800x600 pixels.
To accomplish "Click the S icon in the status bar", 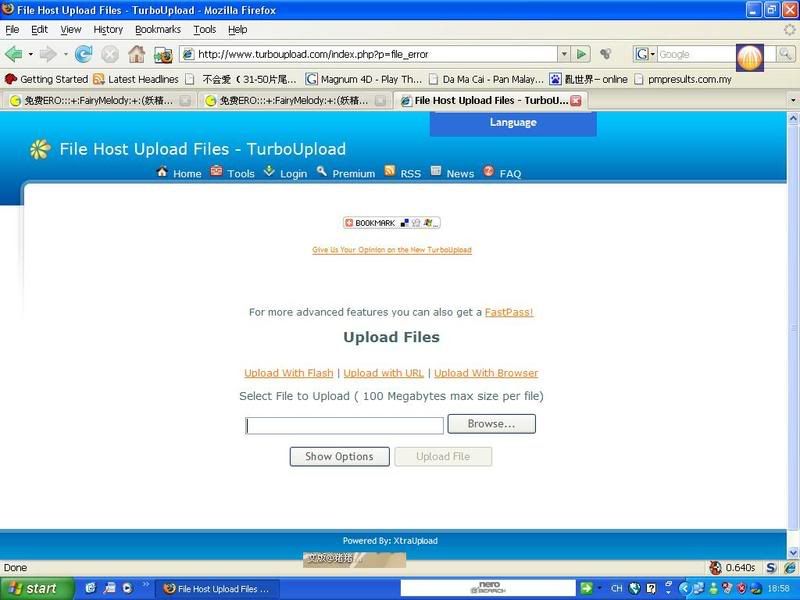I will (x=771, y=567).
